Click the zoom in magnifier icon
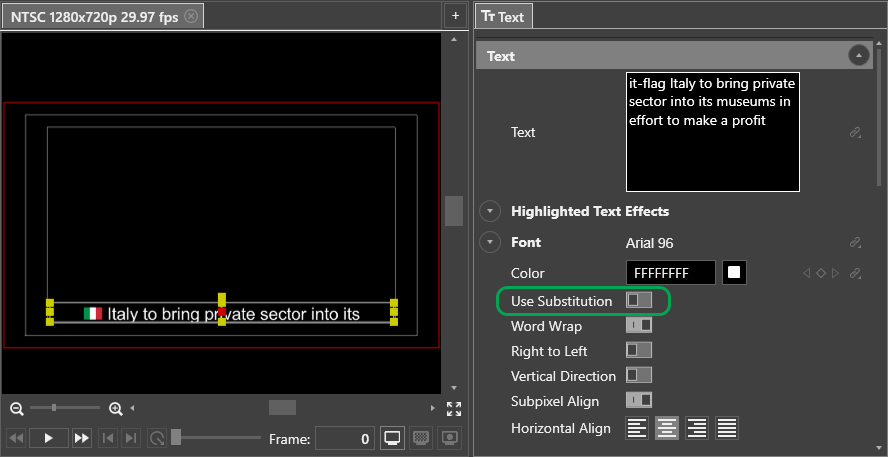Screen dimensions: 888x457 (x=116, y=408)
